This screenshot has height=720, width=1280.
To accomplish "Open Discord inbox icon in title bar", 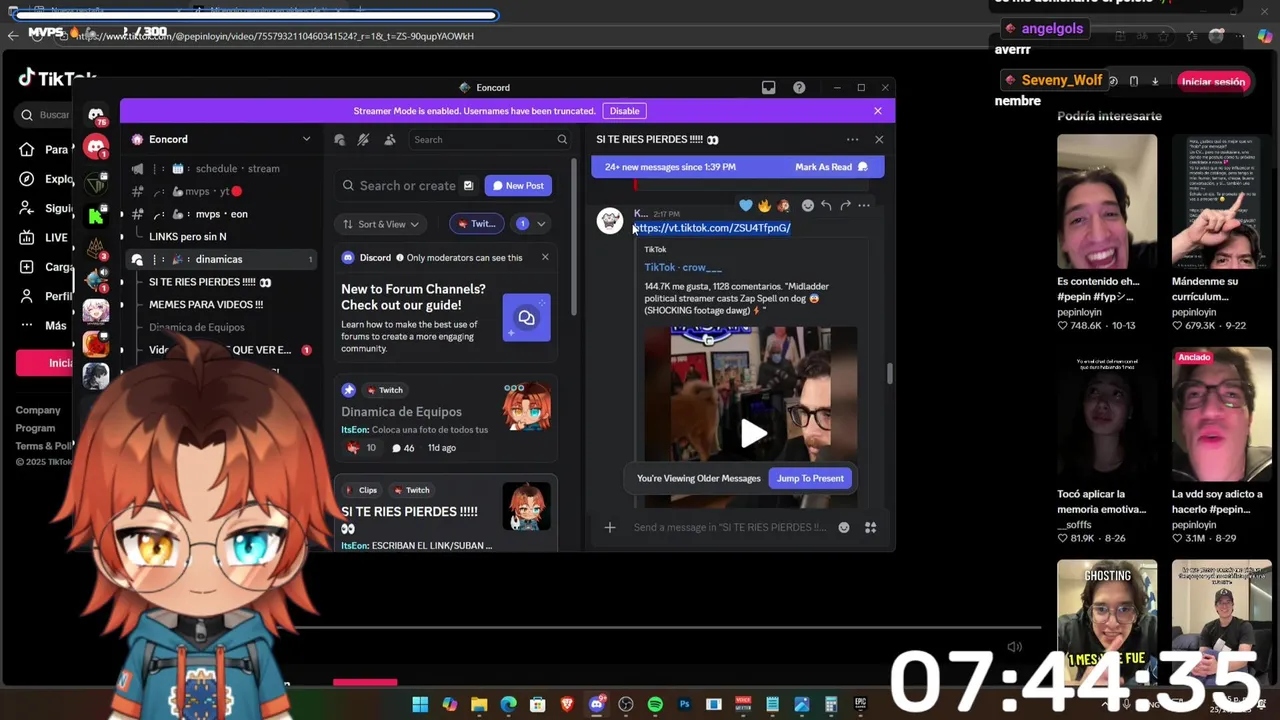I will [x=768, y=87].
